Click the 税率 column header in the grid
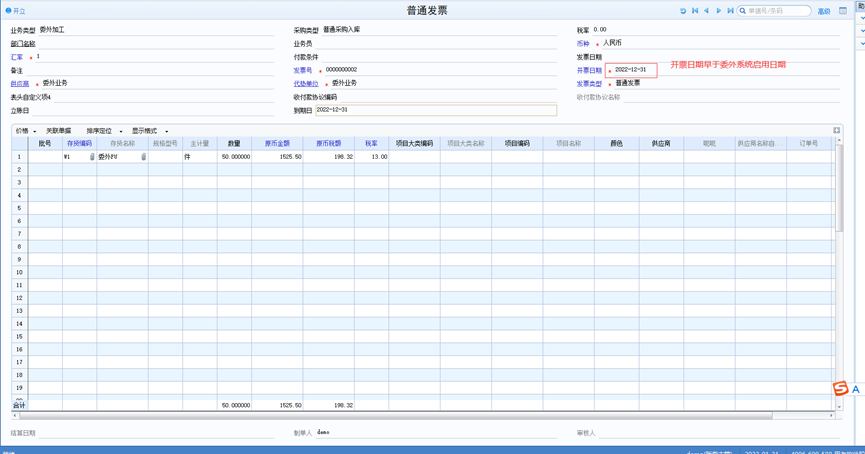Viewport: 865px width, 454px height. (371, 143)
